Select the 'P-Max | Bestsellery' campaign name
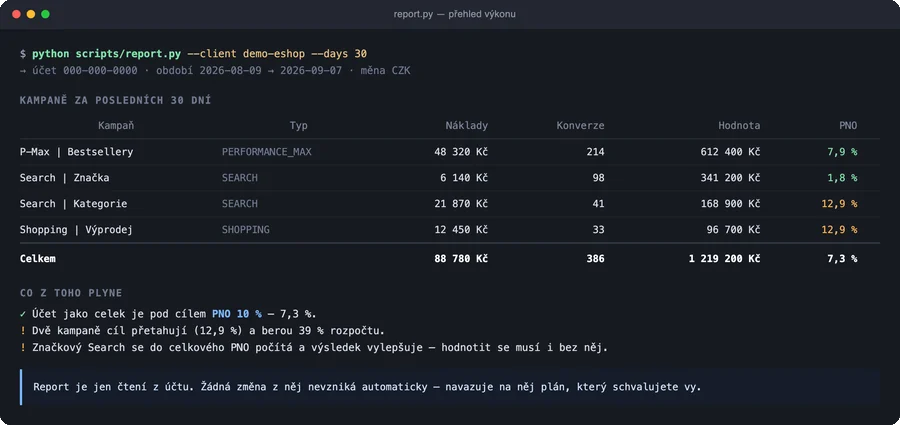Screen dimensions: 900x425 tap(76, 152)
